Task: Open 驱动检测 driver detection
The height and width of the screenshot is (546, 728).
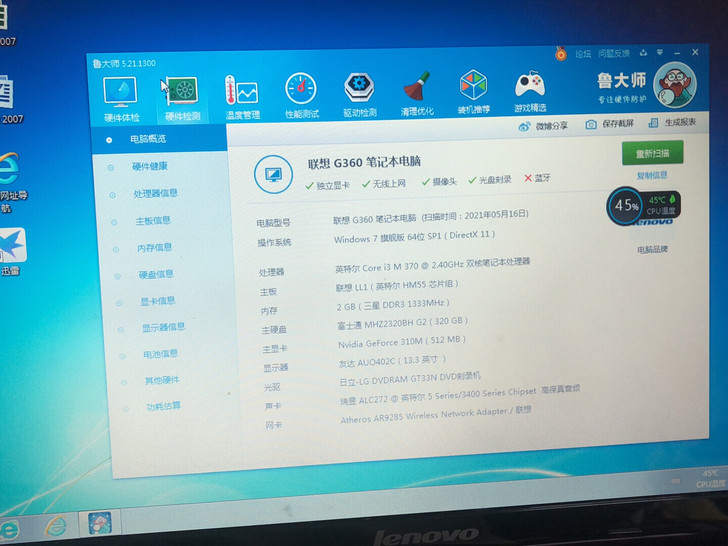Action: (359, 94)
